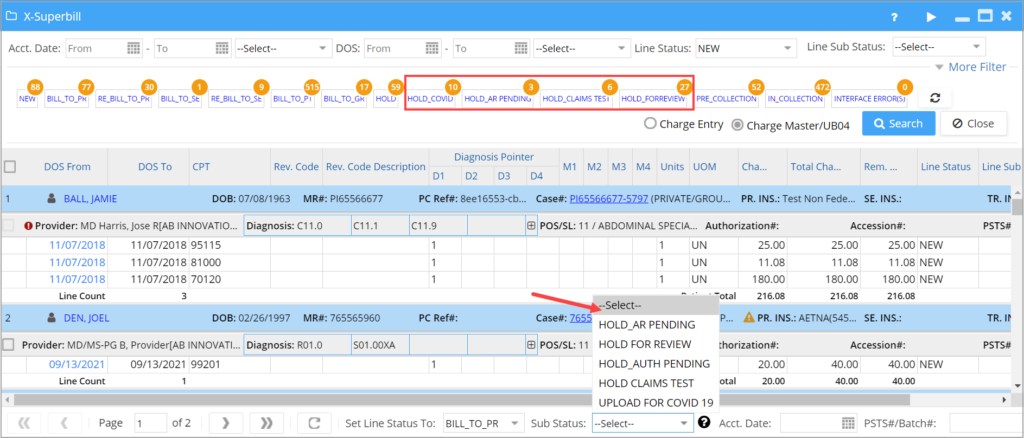Viewport: 1024px width, 438px height.
Task: Click the blue Search button
Action: coord(898,124)
